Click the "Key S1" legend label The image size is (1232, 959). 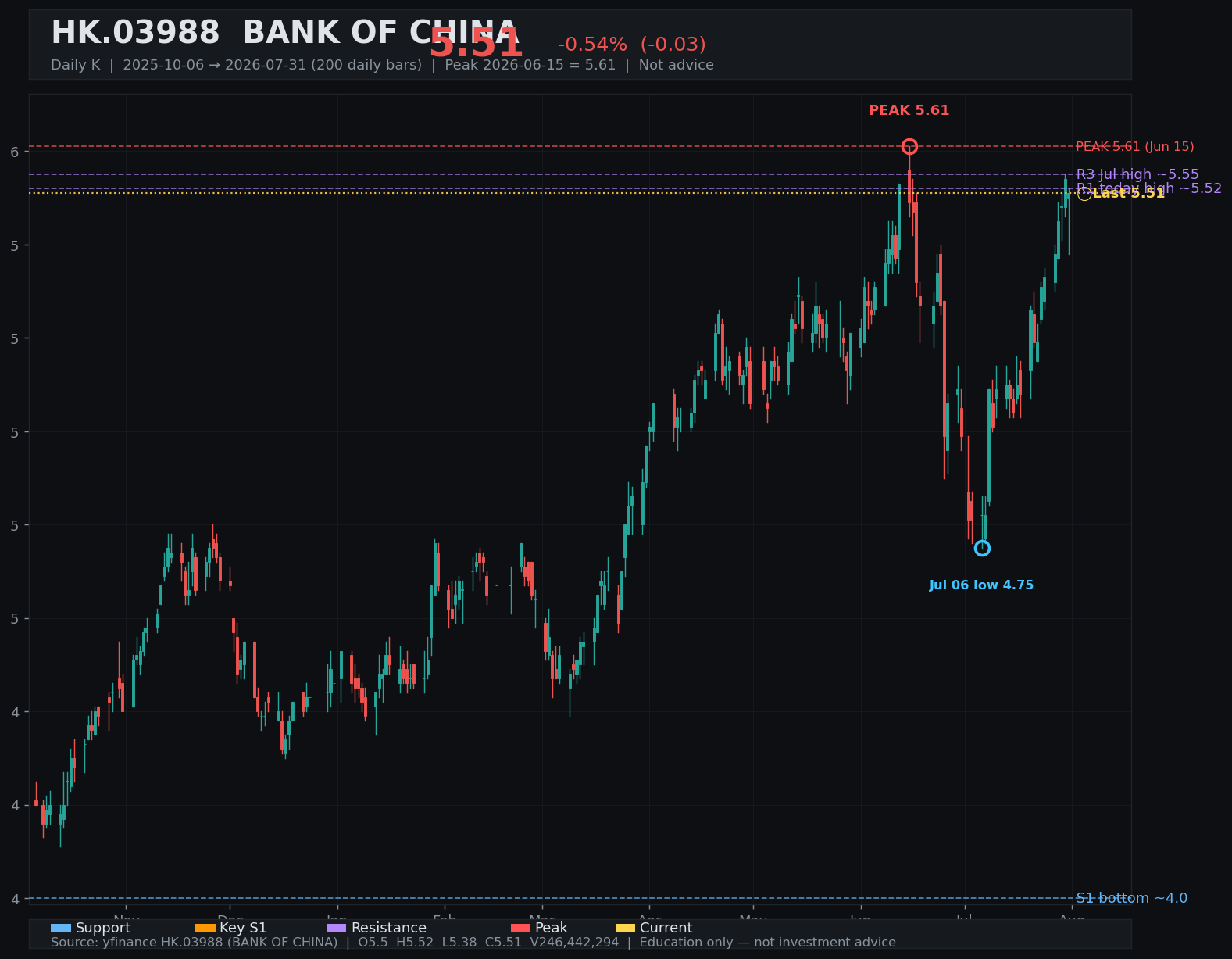pos(243,928)
